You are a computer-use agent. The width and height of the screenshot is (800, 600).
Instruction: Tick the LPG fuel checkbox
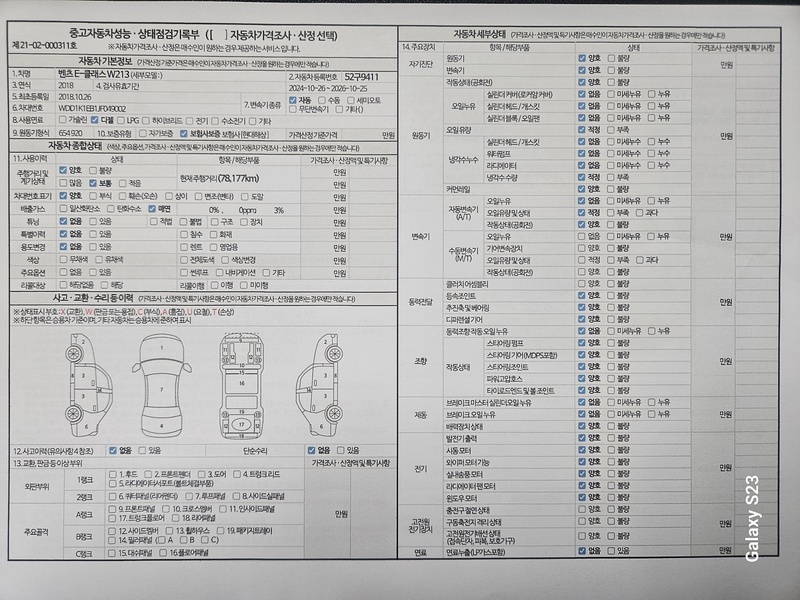pos(121,118)
